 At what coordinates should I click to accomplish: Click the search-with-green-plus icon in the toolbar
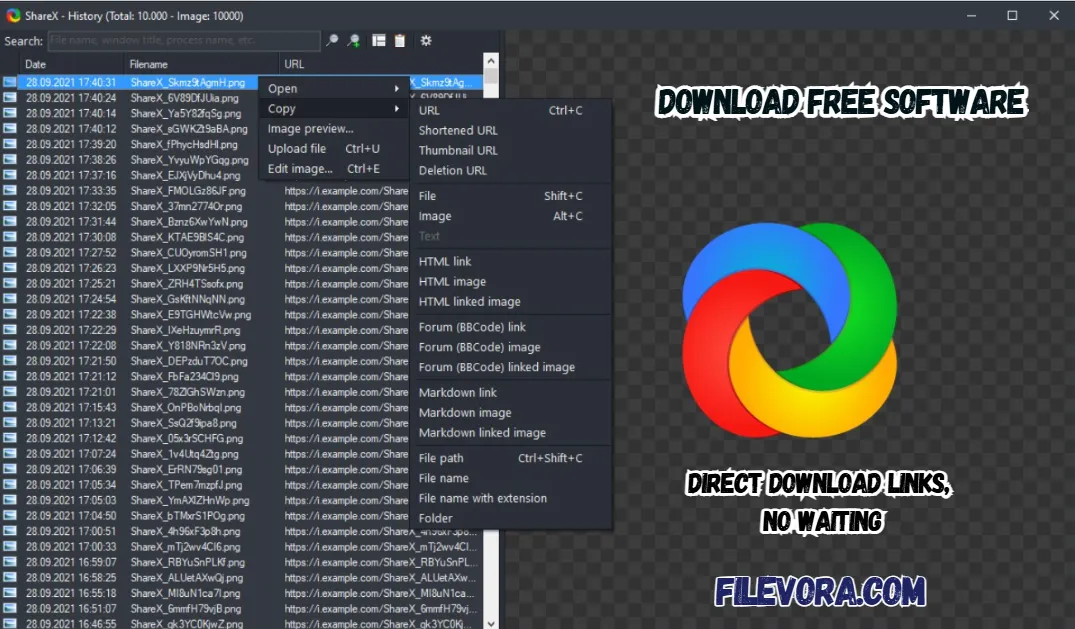(x=353, y=41)
